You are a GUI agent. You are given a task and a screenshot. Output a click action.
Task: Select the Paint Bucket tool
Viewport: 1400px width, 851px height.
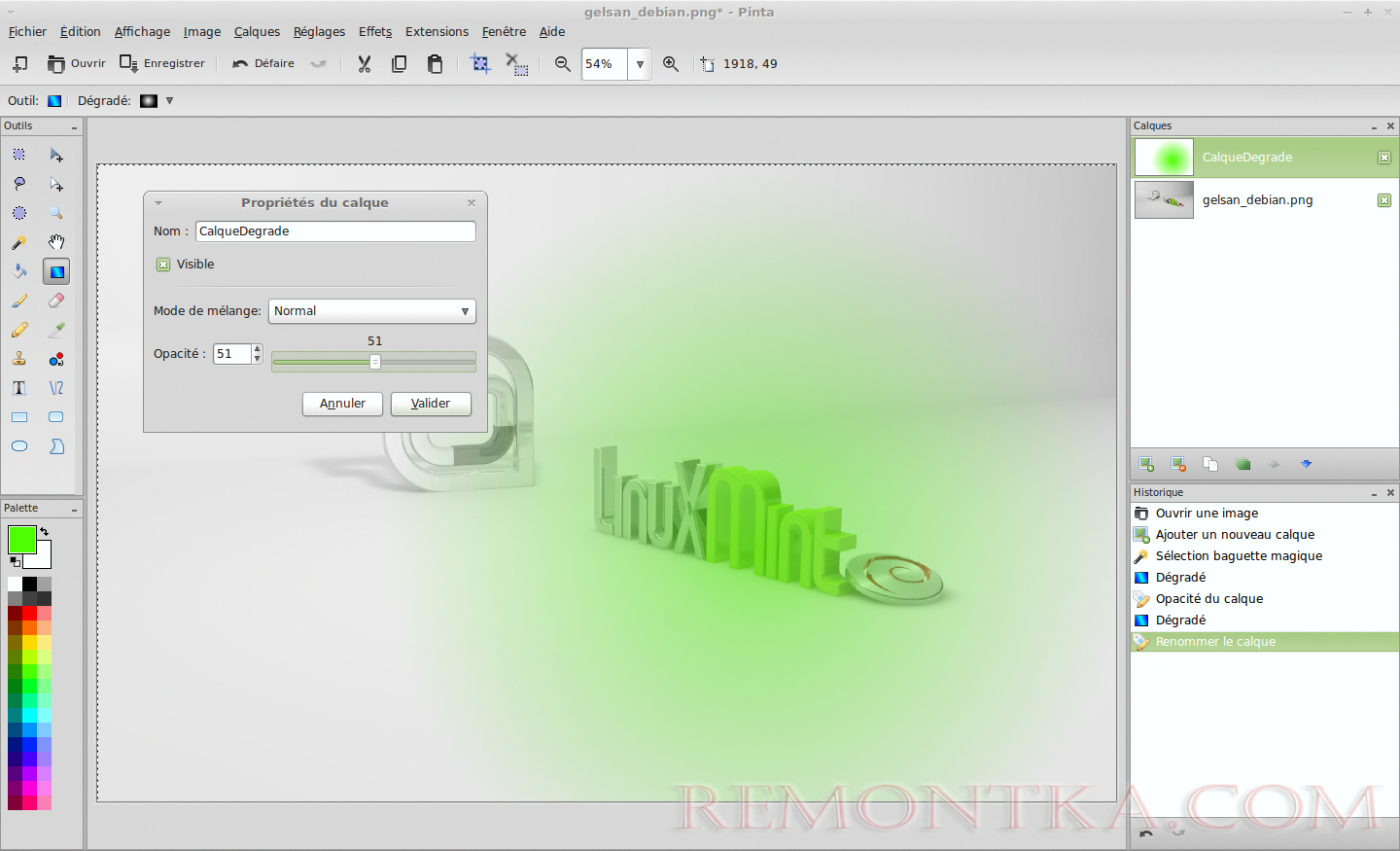19,271
